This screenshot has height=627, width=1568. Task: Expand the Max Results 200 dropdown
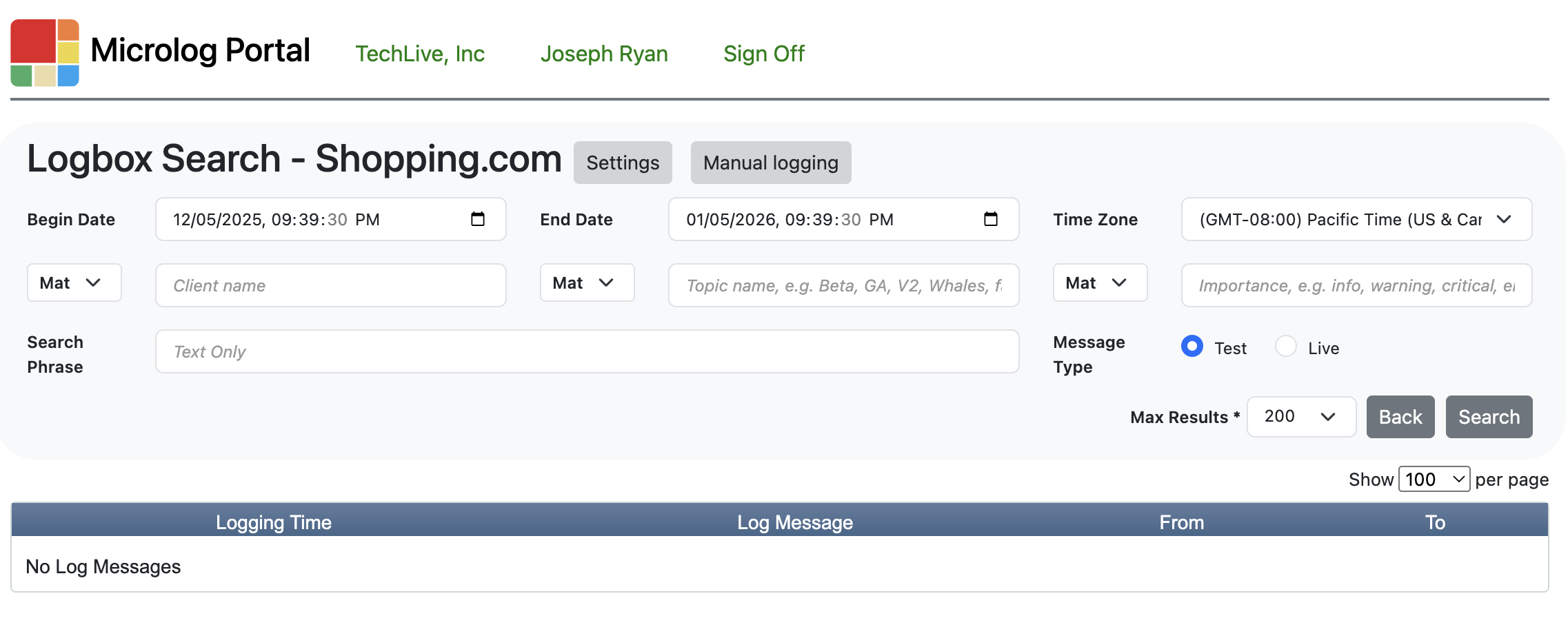tap(1300, 416)
